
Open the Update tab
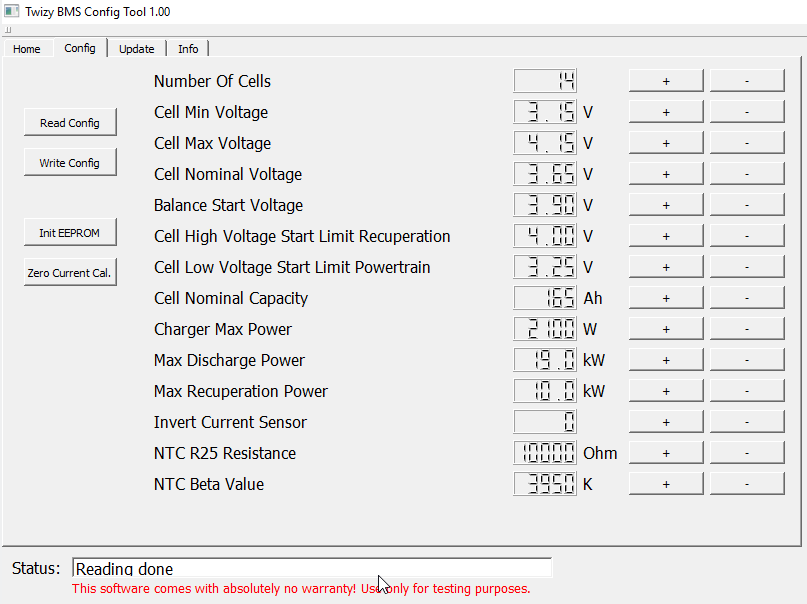136,49
